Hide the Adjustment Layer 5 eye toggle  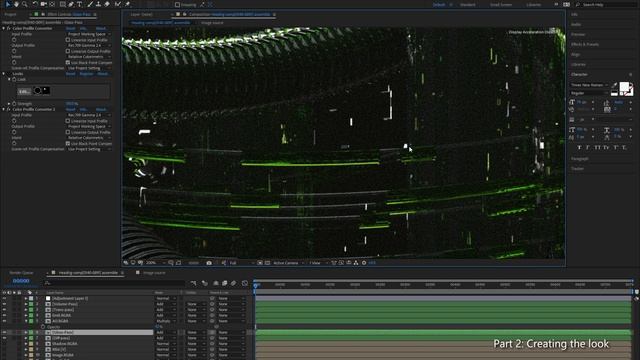click(x=4, y=298)
